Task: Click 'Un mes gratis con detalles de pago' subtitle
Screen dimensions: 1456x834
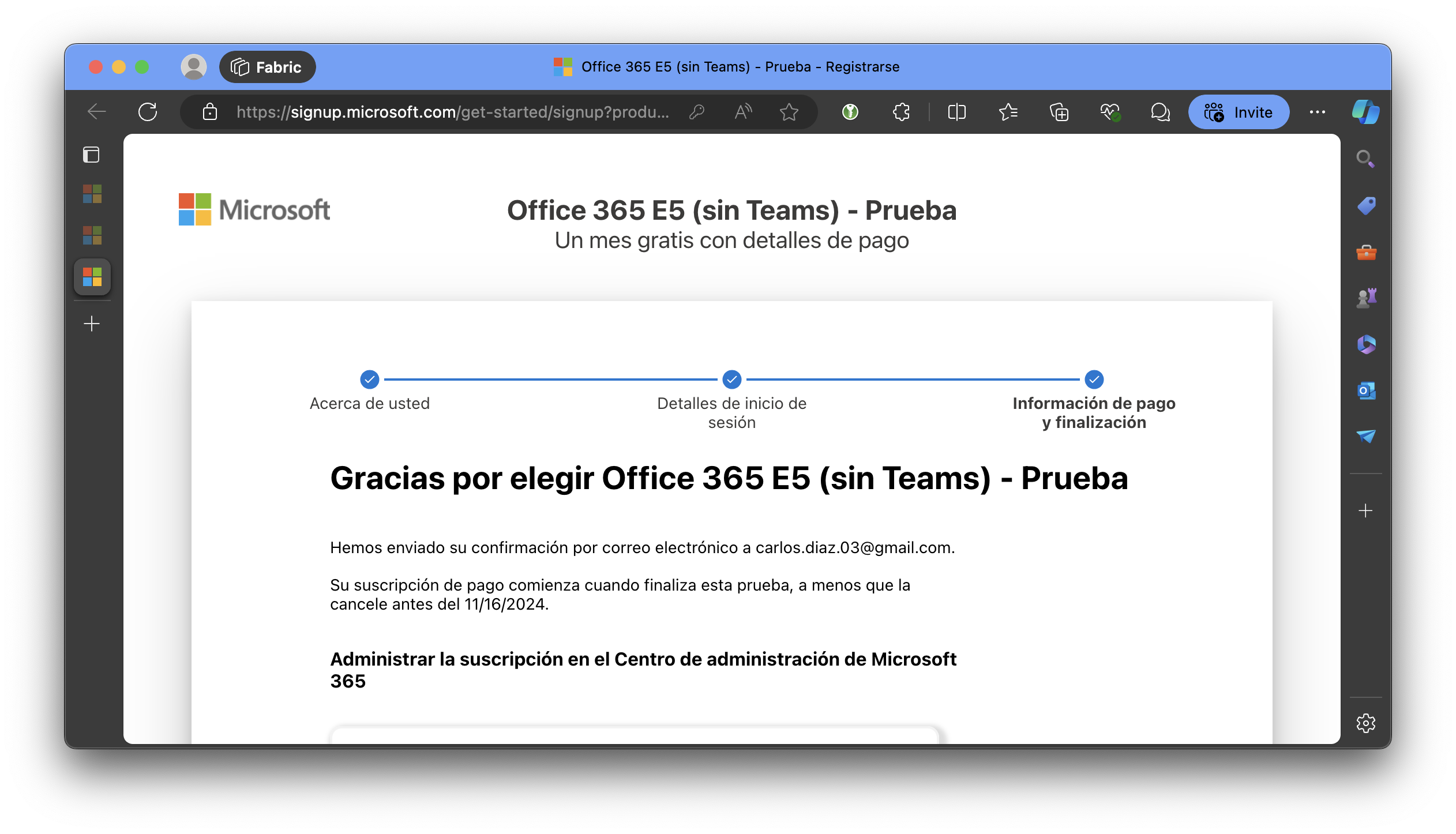Action: pos(731,241)
